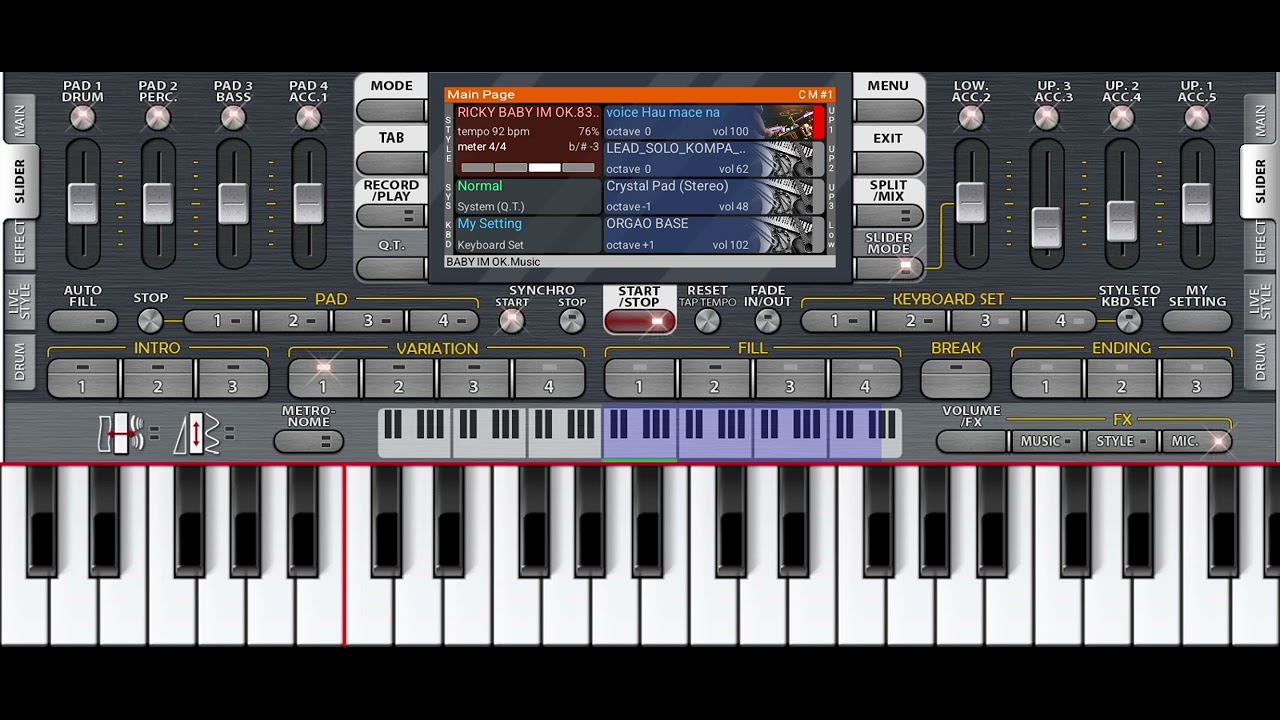The width and height of the screenshot is (1280, 720).
Task: Trigger the BREAK button
Action: coord(956,378)
